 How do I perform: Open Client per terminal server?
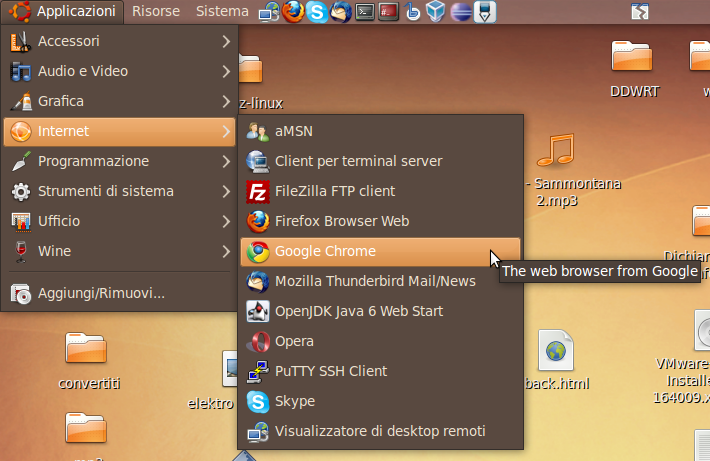pos(380,161)
